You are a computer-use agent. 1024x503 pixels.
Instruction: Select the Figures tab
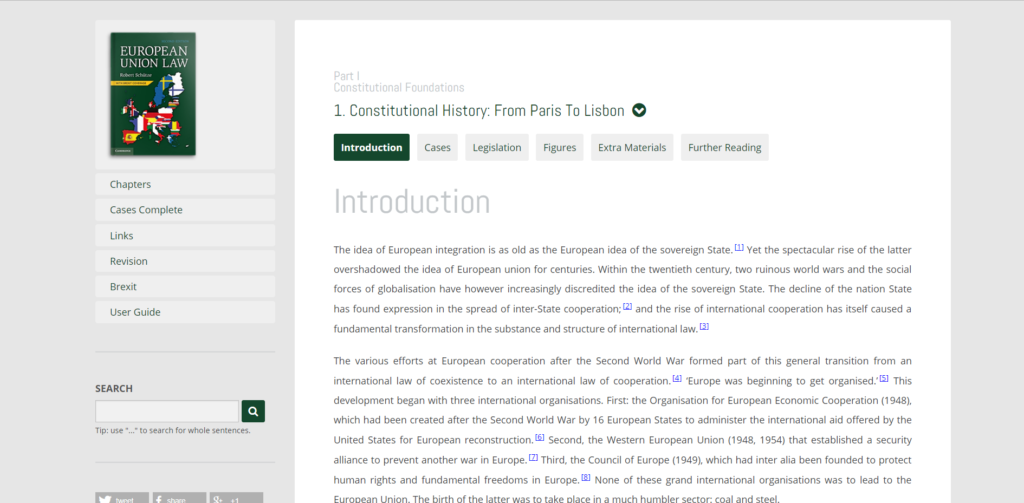tap(559, 147)
